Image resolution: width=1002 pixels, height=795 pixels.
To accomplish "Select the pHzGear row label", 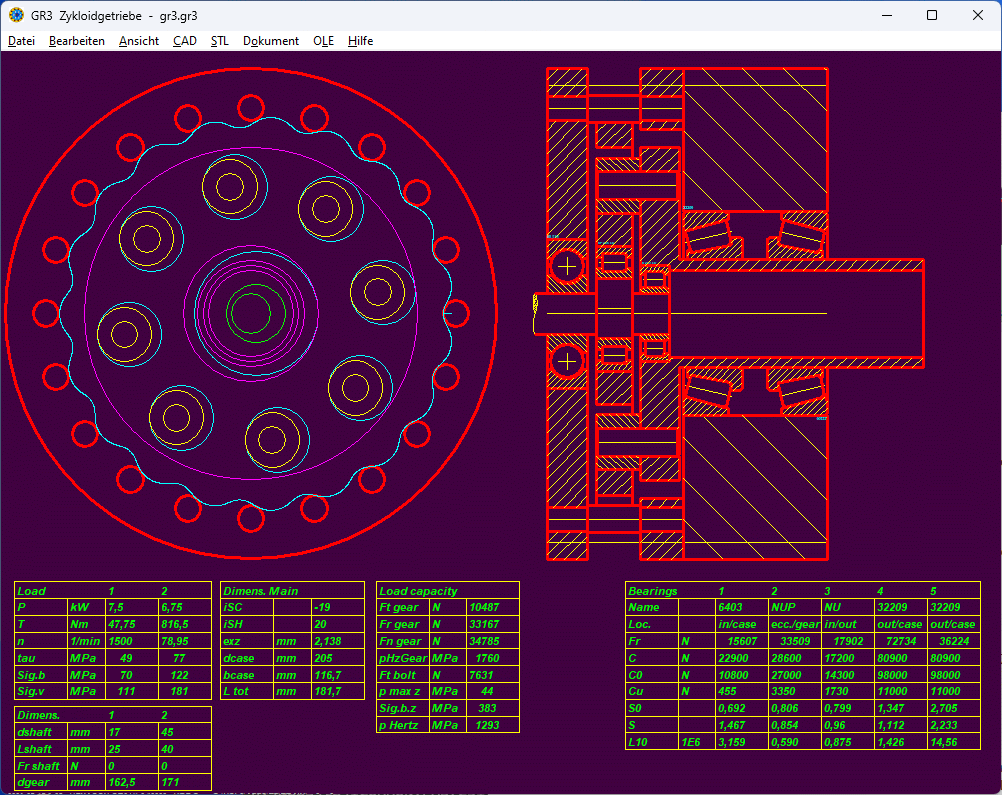I will tap(402, 659).
